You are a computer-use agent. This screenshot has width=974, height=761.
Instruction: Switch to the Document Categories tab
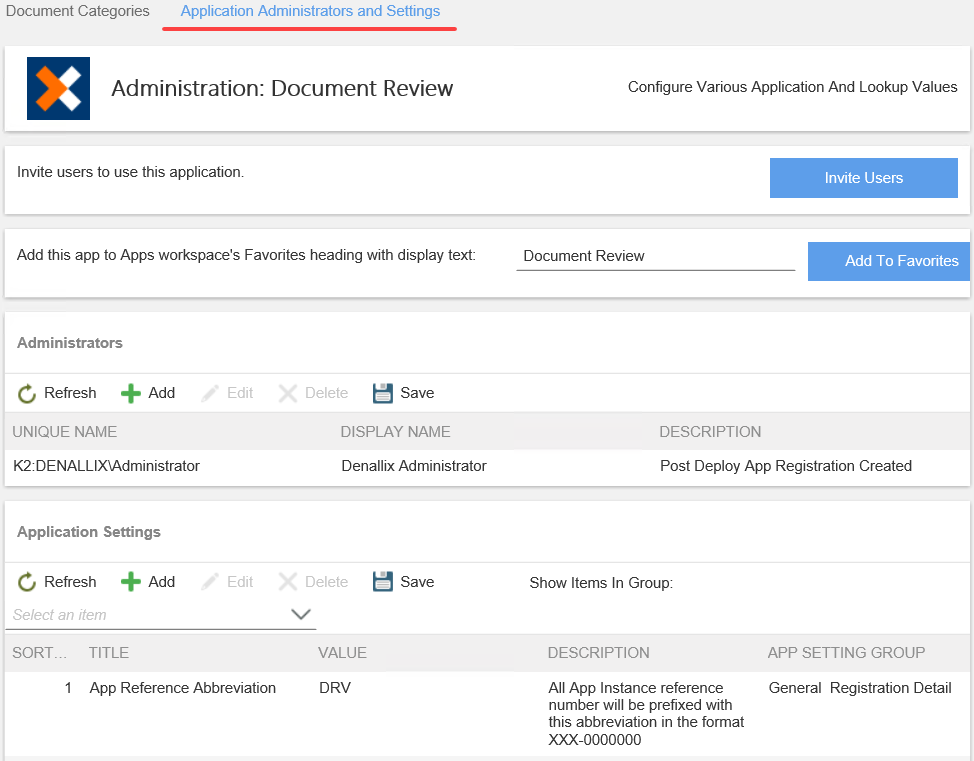pos(78,12)
